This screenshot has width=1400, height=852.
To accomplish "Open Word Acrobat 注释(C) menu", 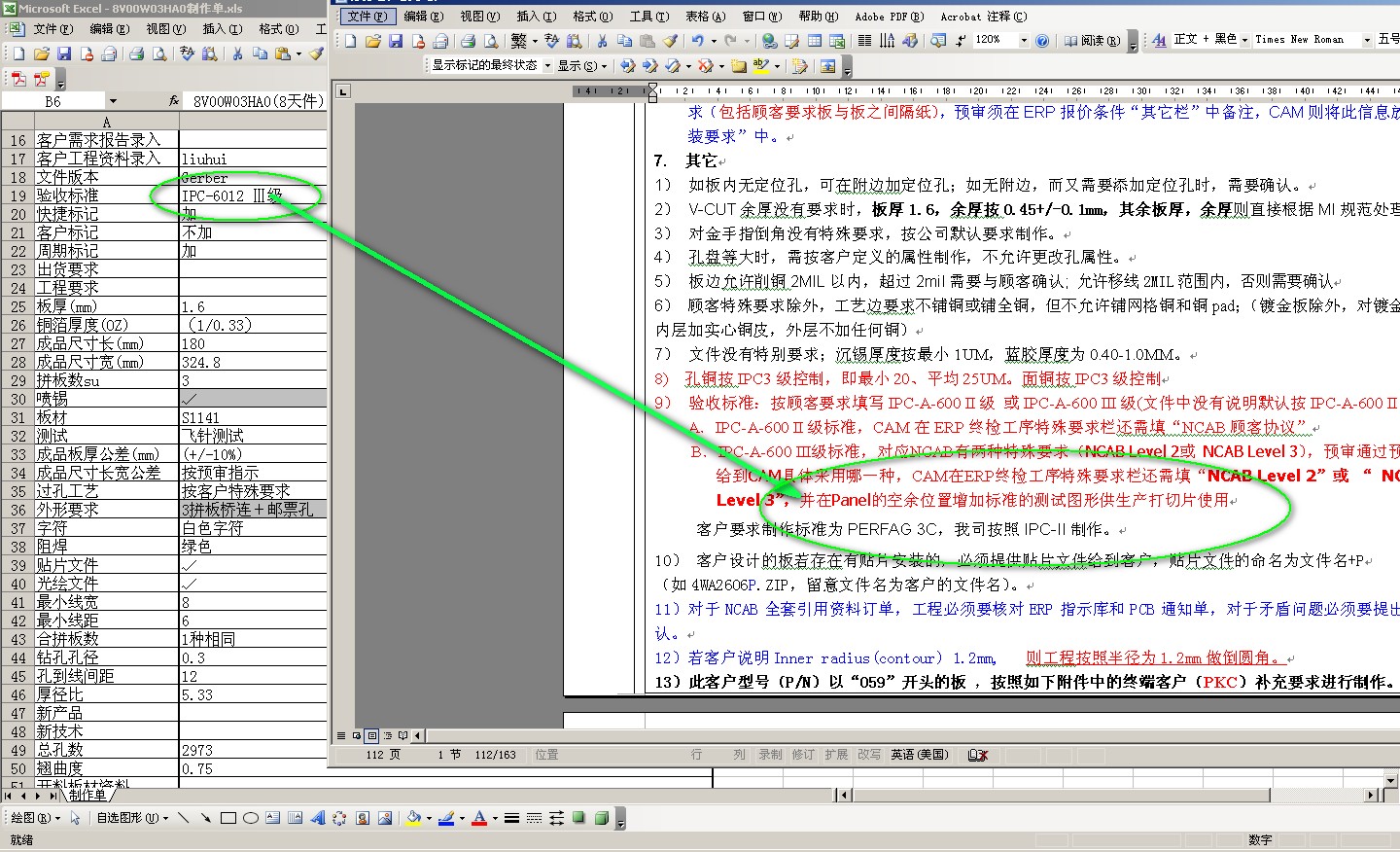I will [983, 17].
